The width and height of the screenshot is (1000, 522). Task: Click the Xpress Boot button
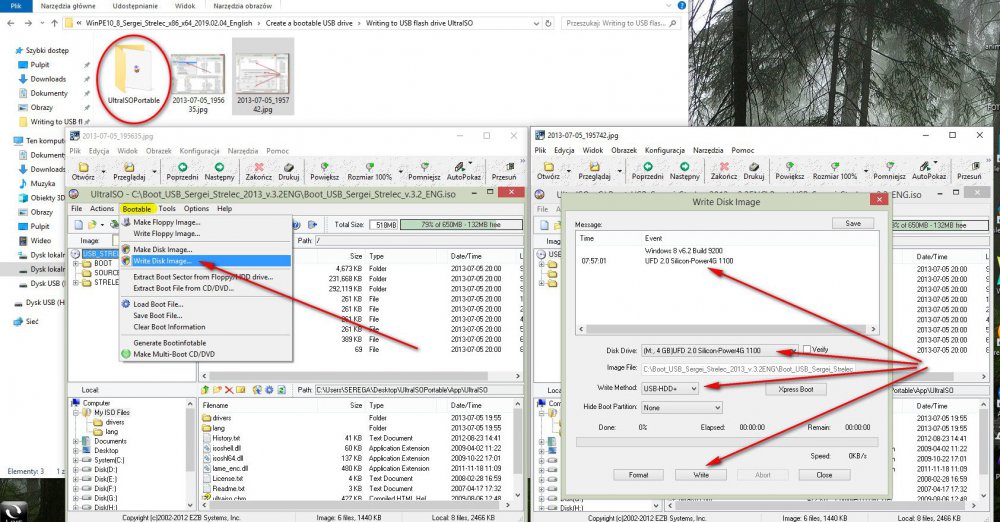(x=798, y=388)
